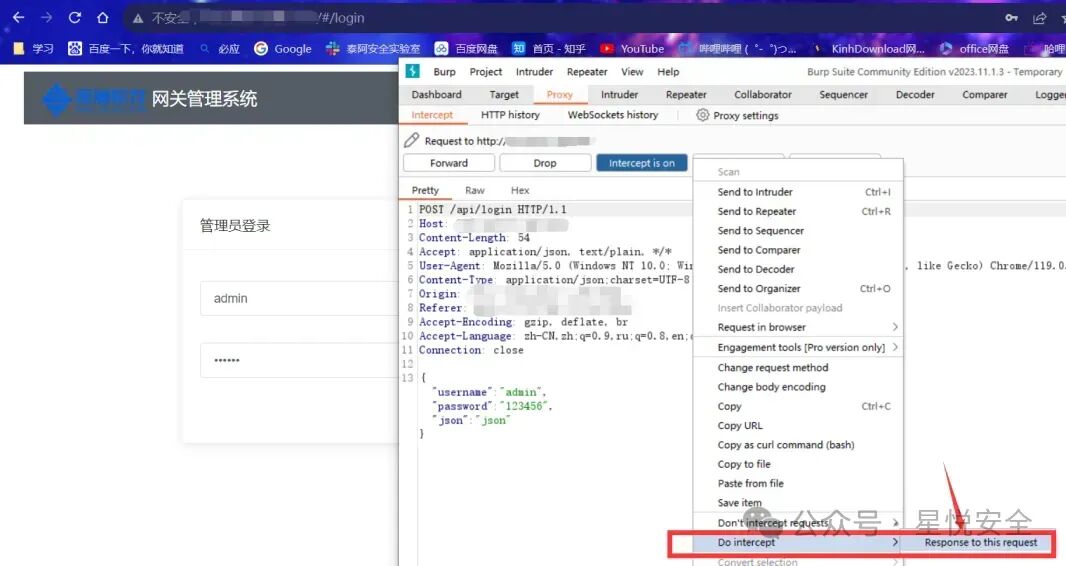Choose Send to Comparer
Screen dimensions: 1066x566
798,250
